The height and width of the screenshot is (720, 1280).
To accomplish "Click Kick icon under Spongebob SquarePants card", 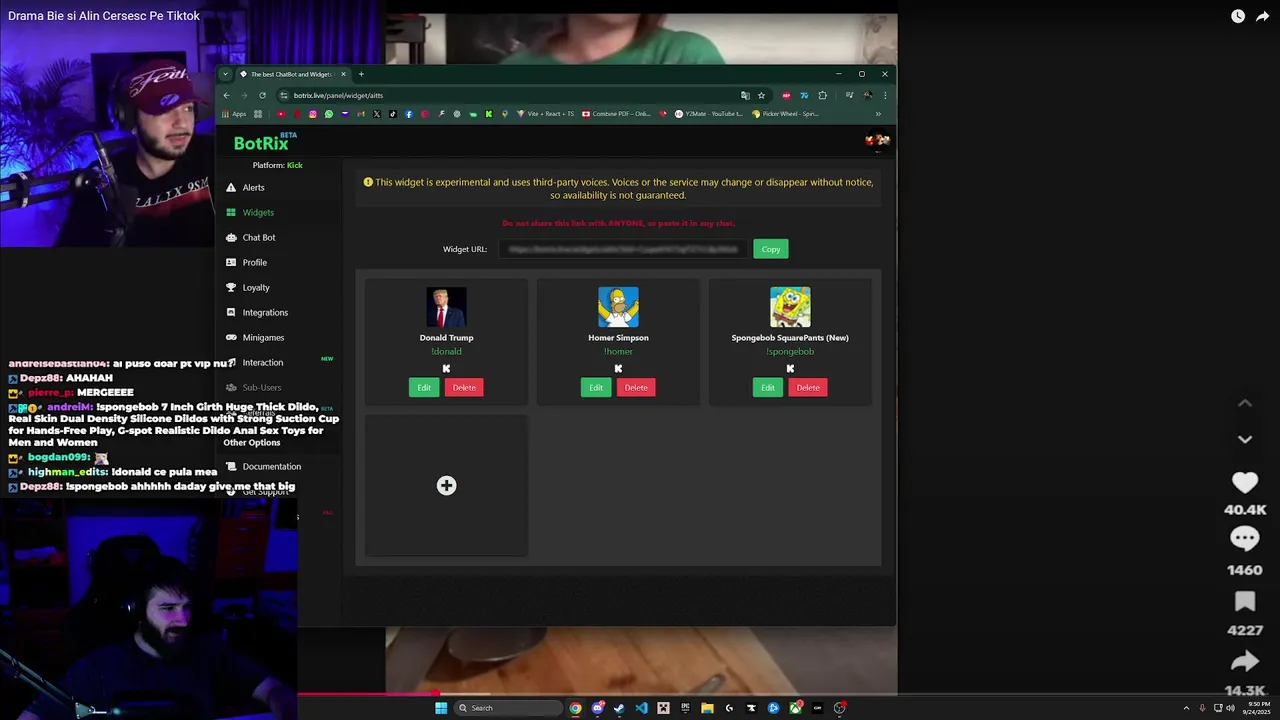I will pyautogui.click(x=790, y=368).
